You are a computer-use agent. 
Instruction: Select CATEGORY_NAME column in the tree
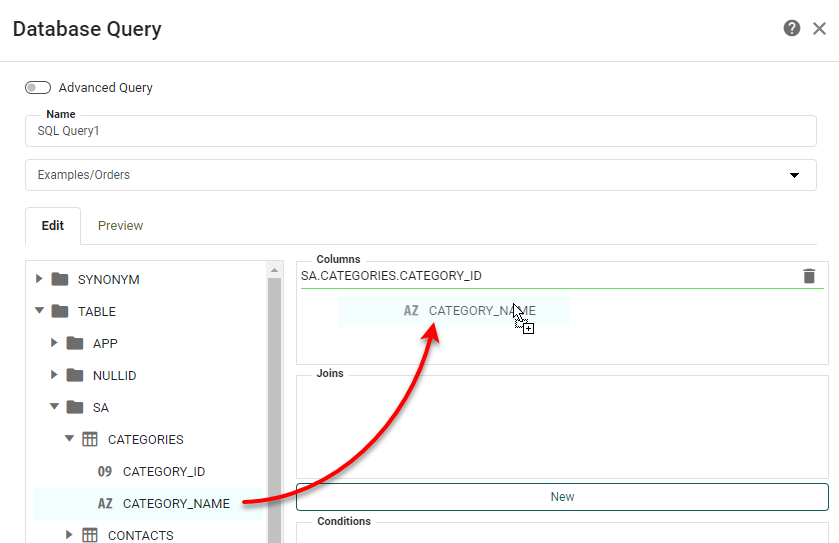click(x=176, y=503)
